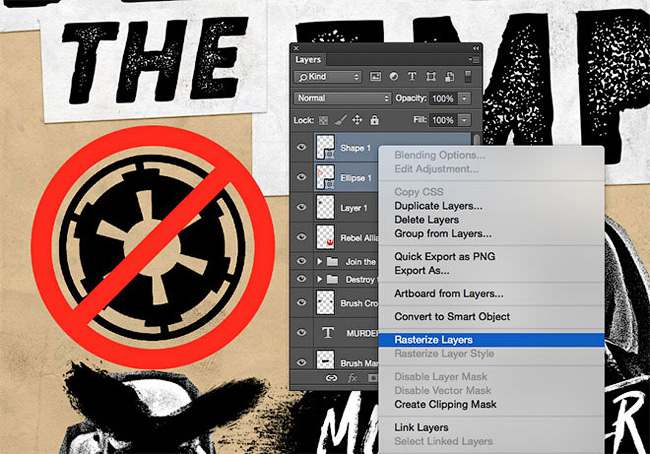Hide the MURDER text layer
Viewport: 650px width, 454px height.
pyautogui.click(x=301, y=333)
